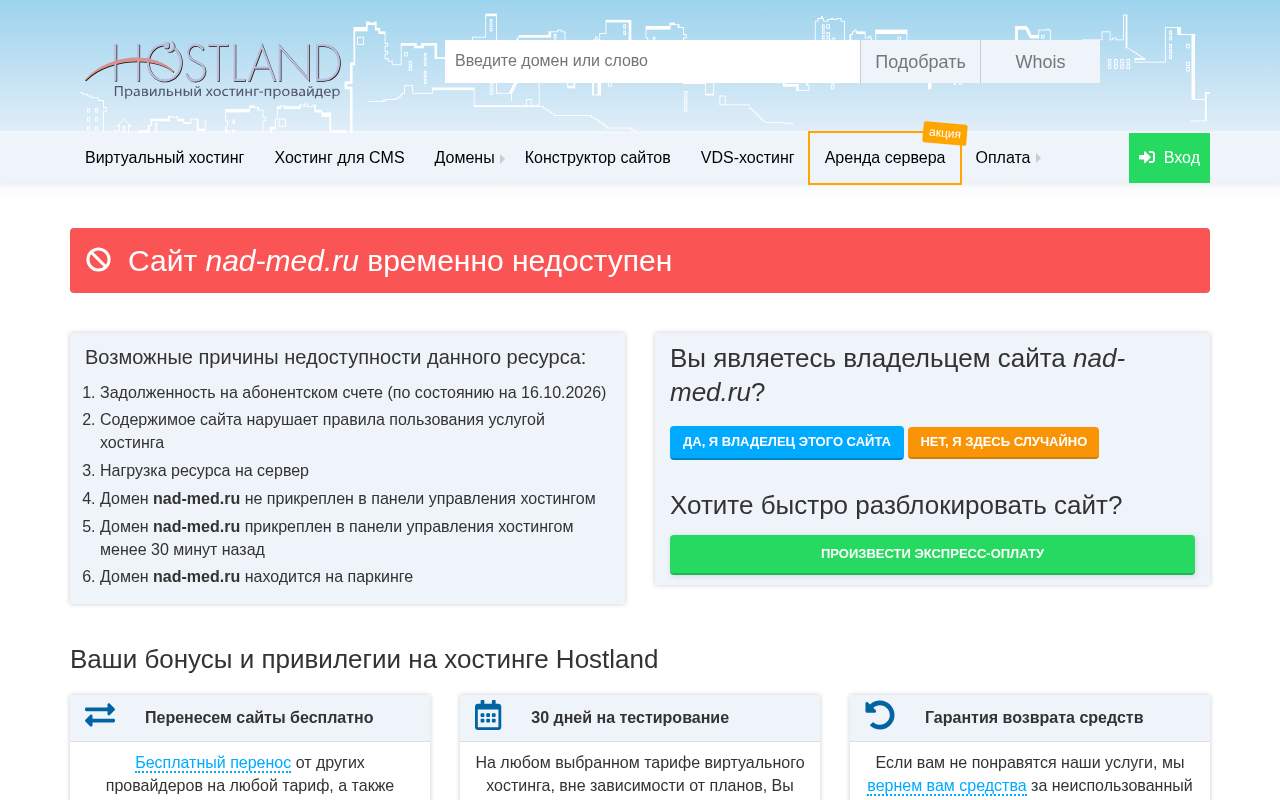This screenshot has width=1280, height=800.
Task: Open Виртуальный хостинг menu item
Action: (x=165, y=158)
